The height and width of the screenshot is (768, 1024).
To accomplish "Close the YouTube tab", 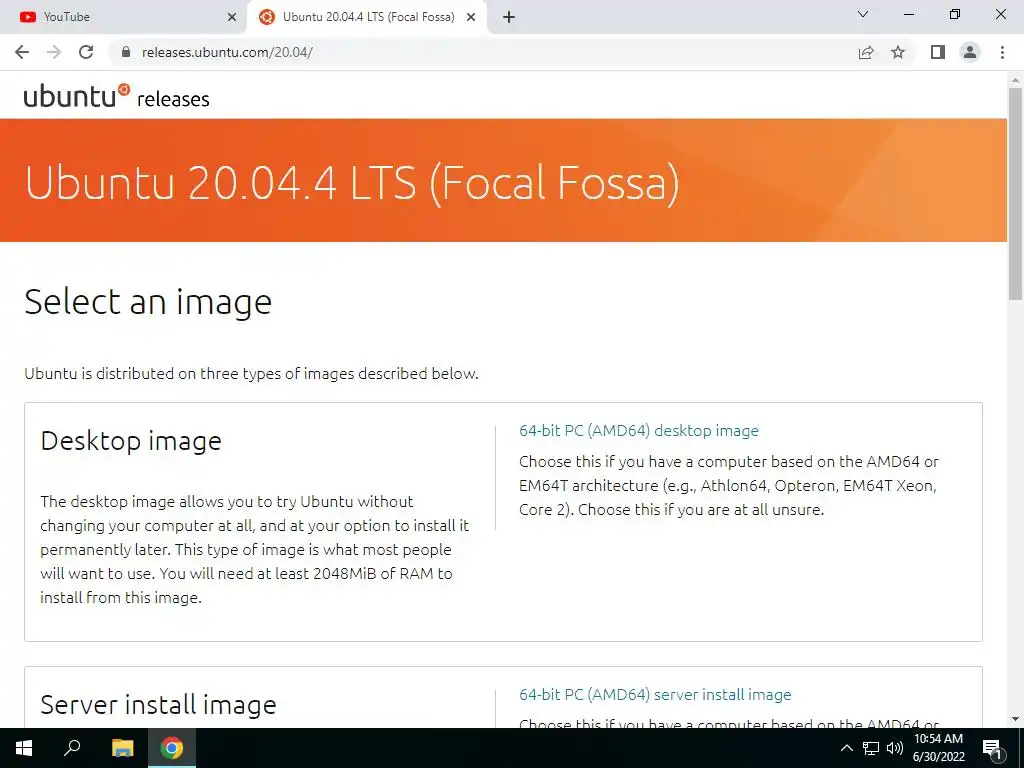I will [232, 17].
